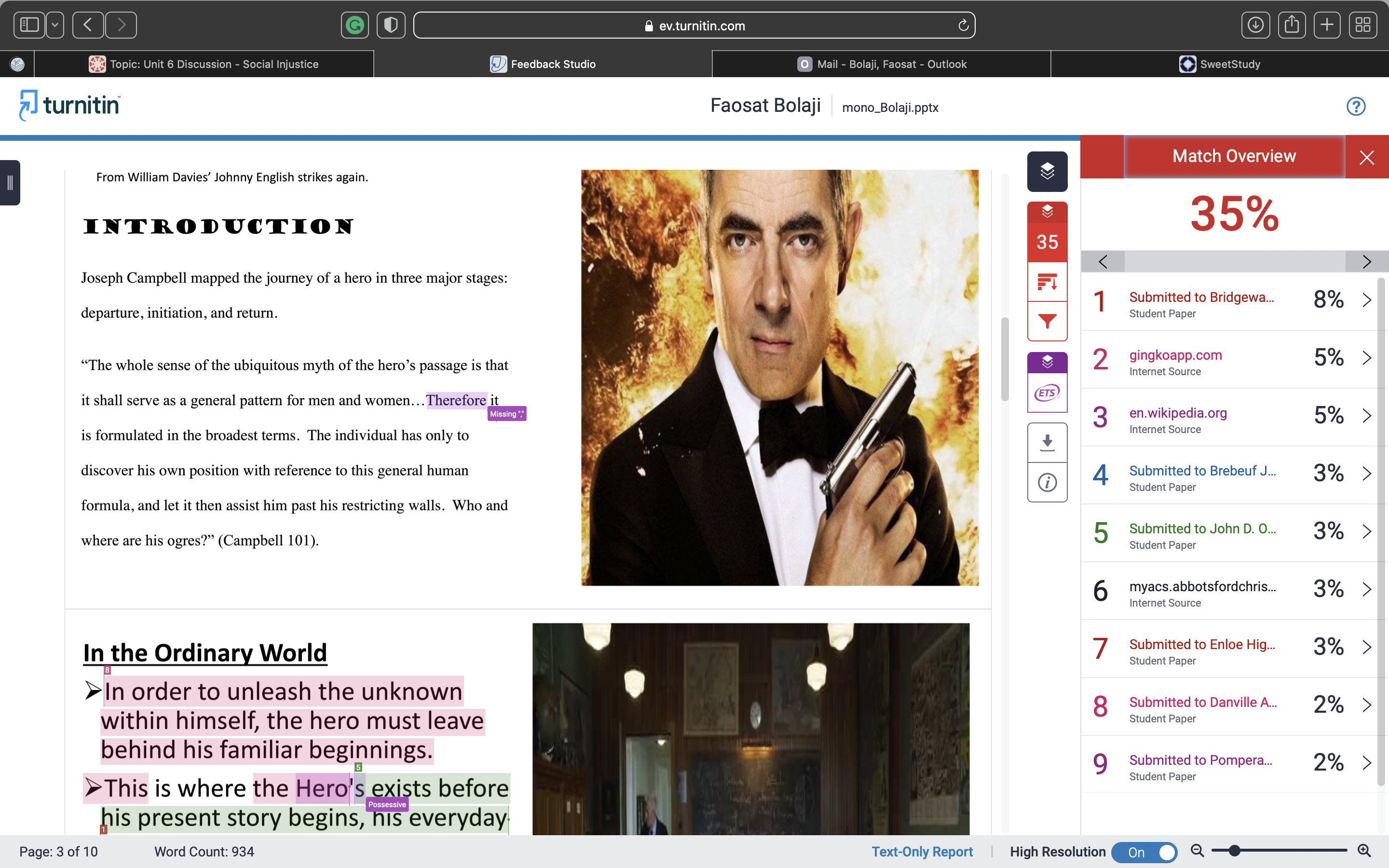This screenshot has width=1389, height=868.
Task: Expand match 6 breakdown chevron
Action: pos(1367,590)
